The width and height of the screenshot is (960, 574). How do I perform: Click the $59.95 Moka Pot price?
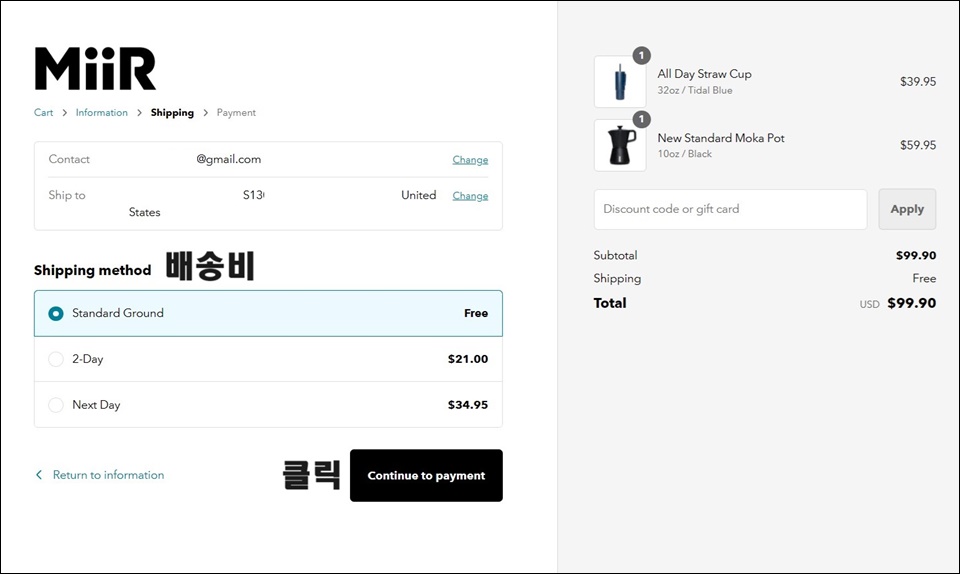[x=918, y=145]
